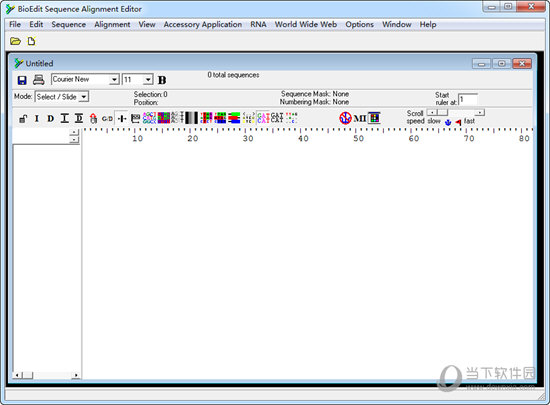Click the MI mutual information icon
550x405 pixels.
pos(360,119)
